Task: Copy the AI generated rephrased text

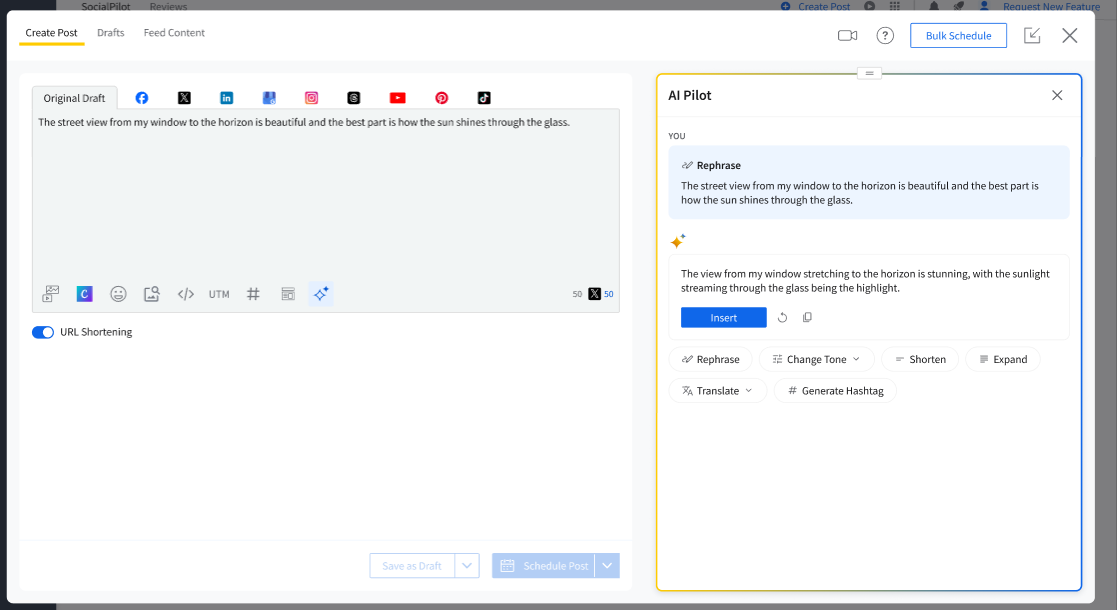Action: [808, 318]
